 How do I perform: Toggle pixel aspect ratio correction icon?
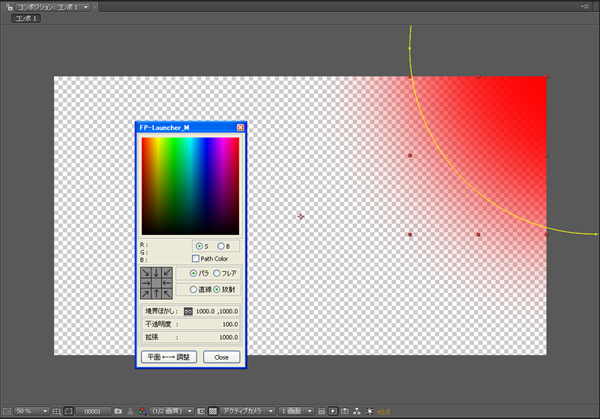(321, 411)
